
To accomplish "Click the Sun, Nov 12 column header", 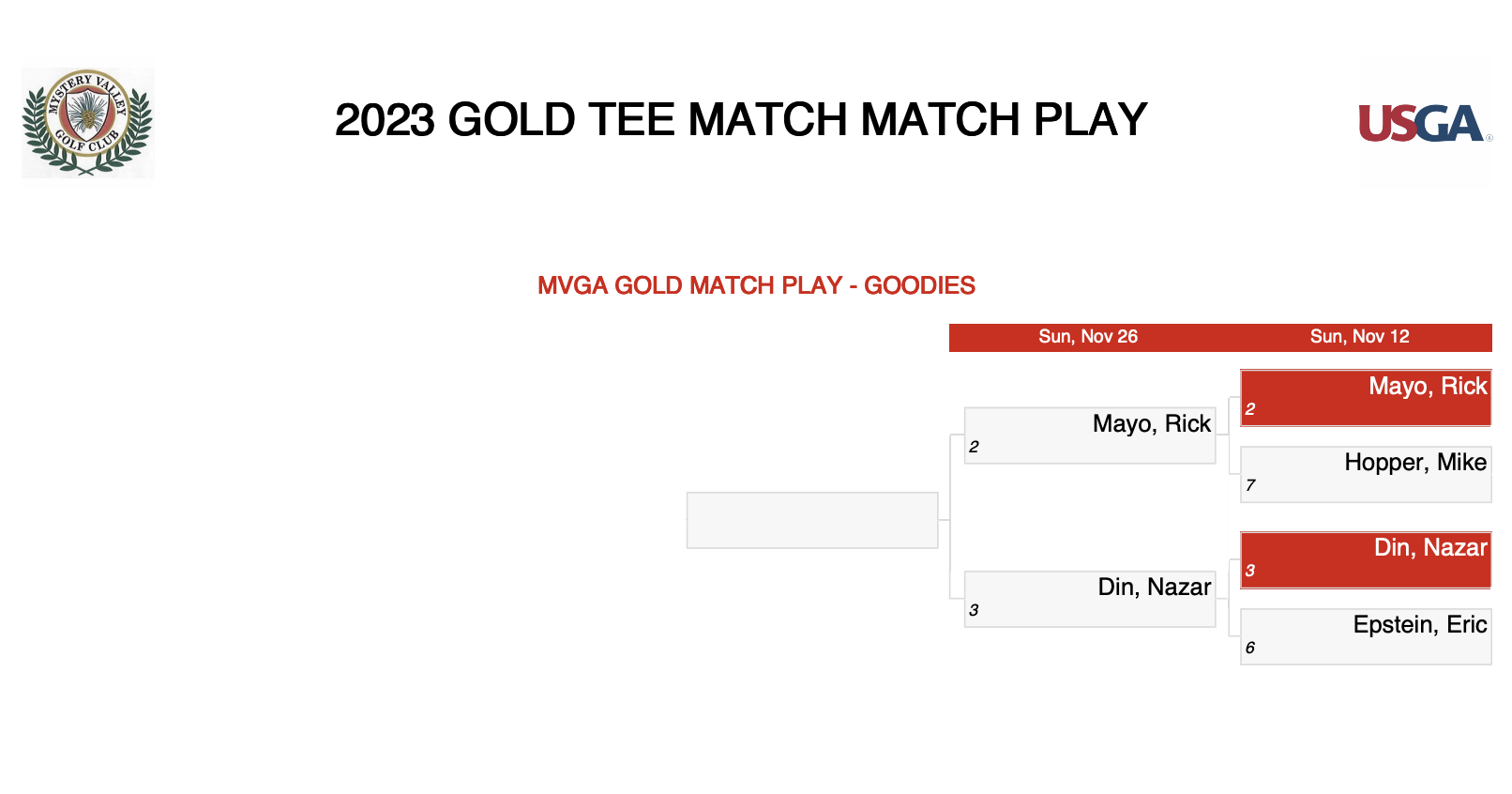I will point(1359,337).
